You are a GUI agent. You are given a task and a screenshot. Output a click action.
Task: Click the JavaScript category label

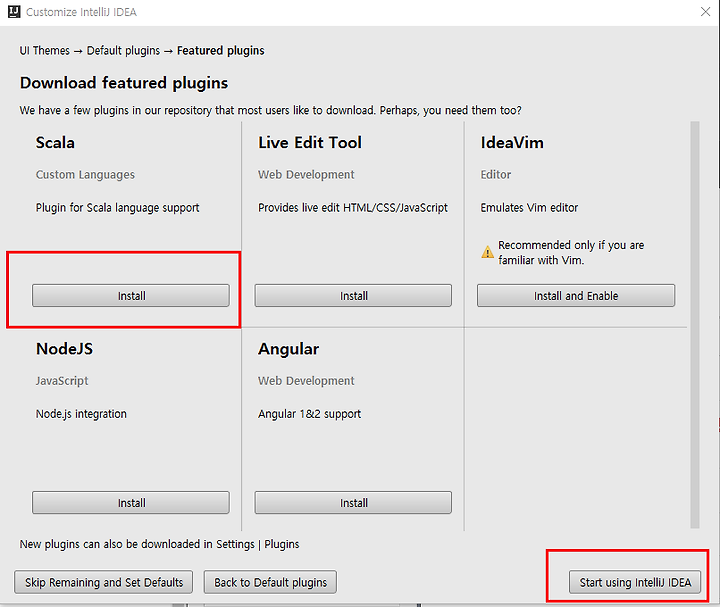point(62,381)
